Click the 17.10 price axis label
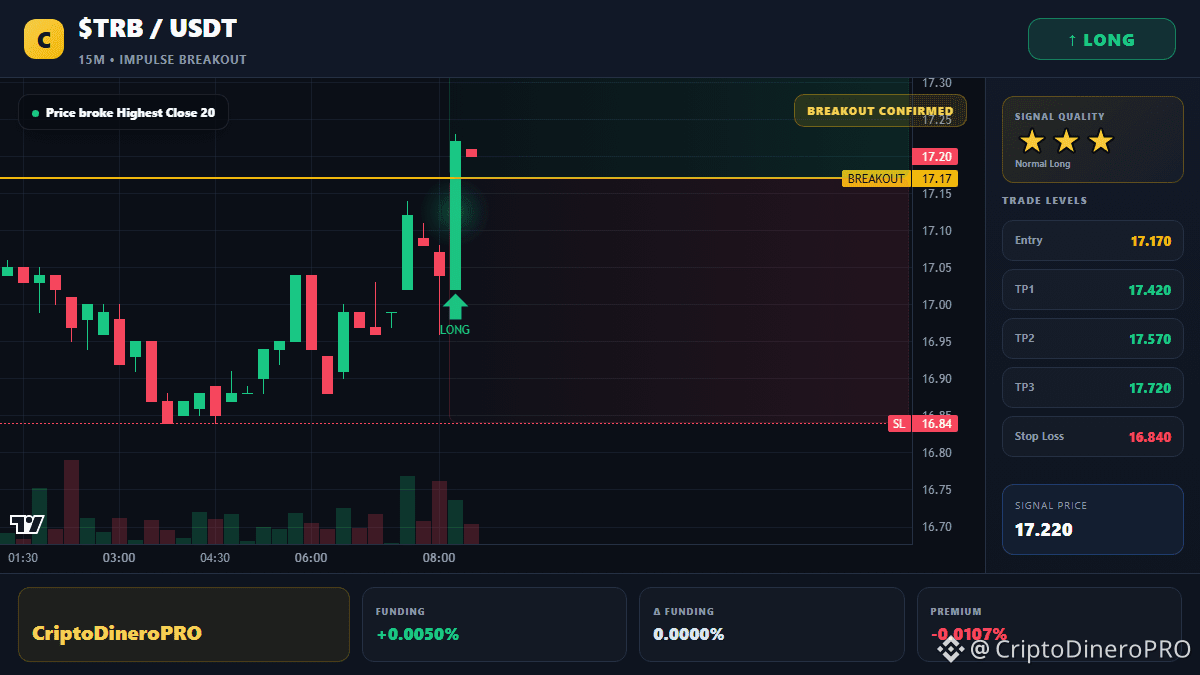Image resolution: width=1200 pixels, height=675 pixels. tap(936, 231)
